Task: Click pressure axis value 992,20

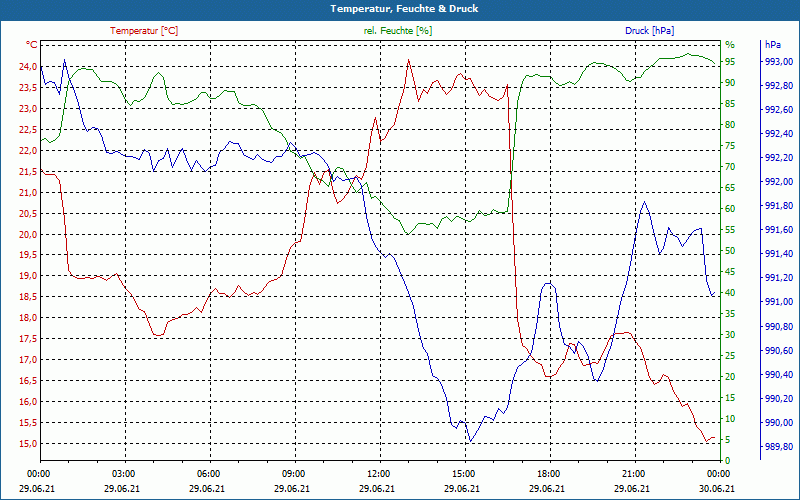Action: [779, 158]
